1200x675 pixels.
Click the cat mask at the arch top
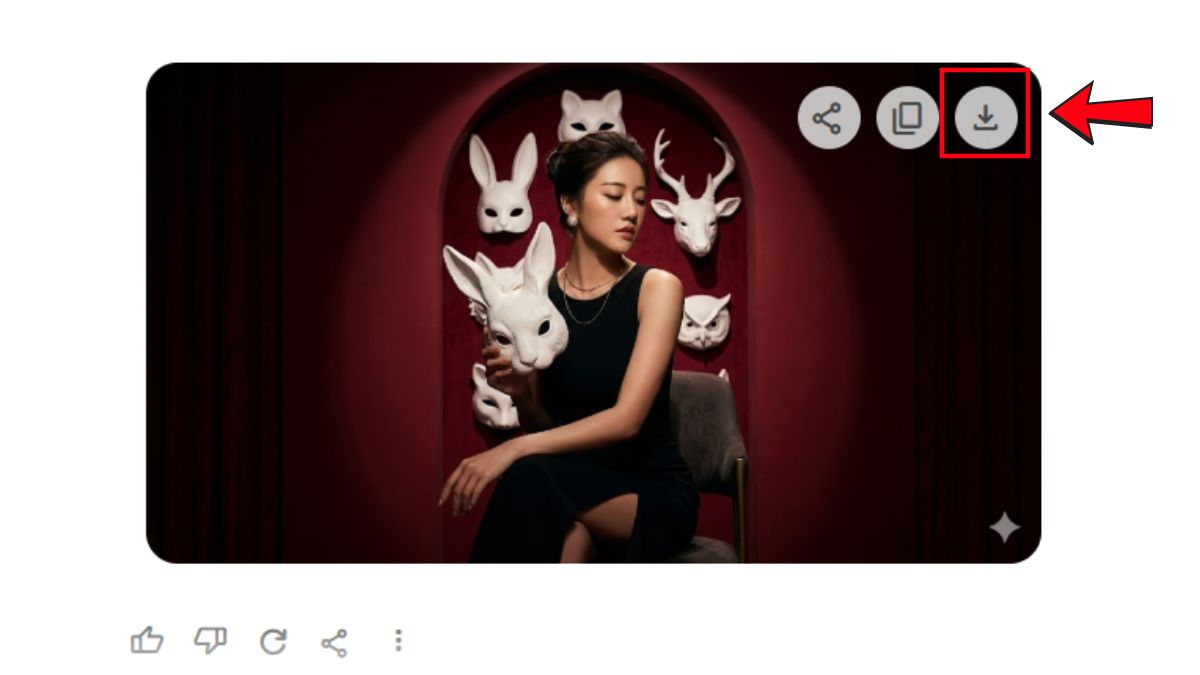tap(591, 116)
